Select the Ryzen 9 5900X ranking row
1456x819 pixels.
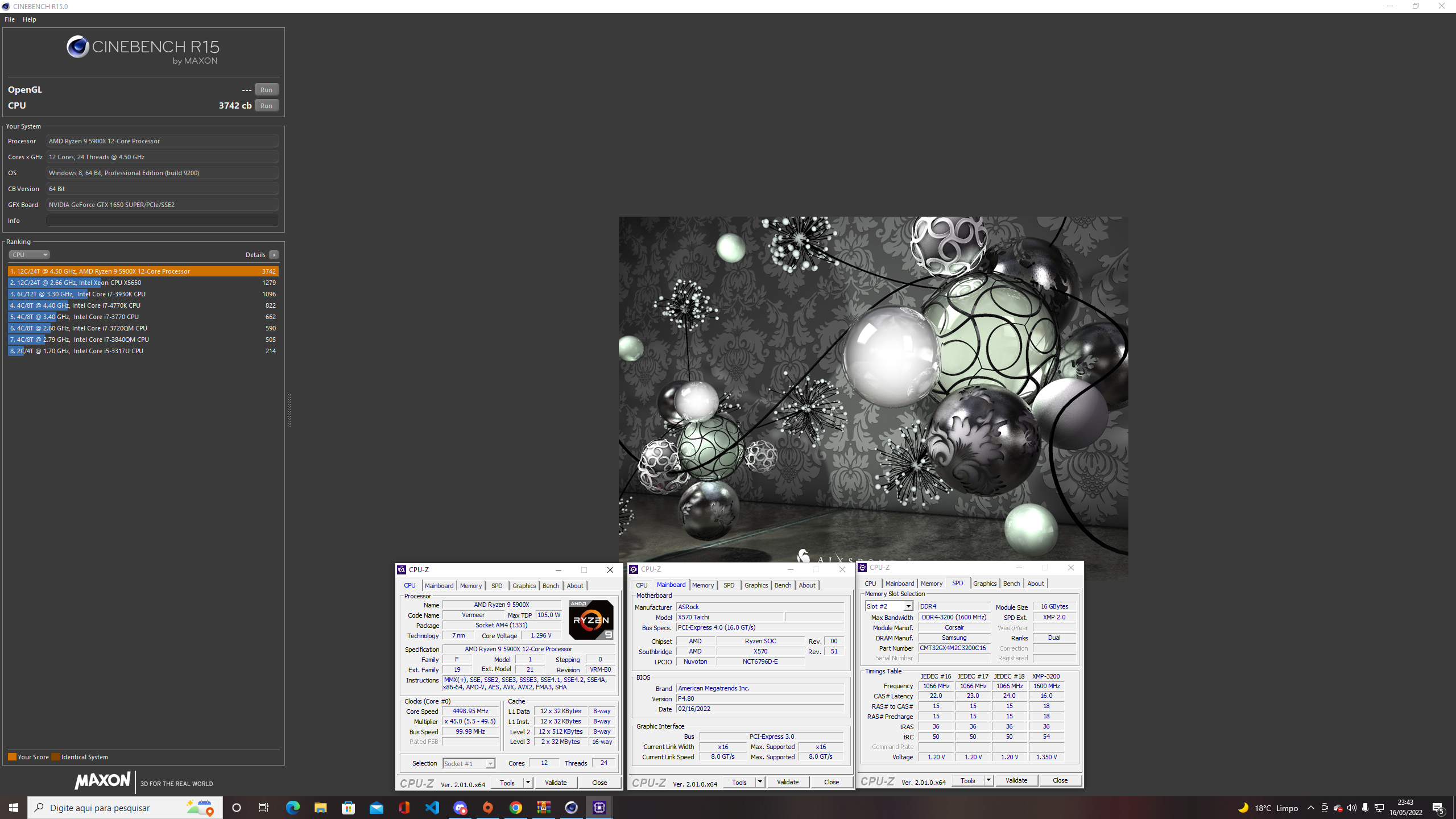[143, 271]
